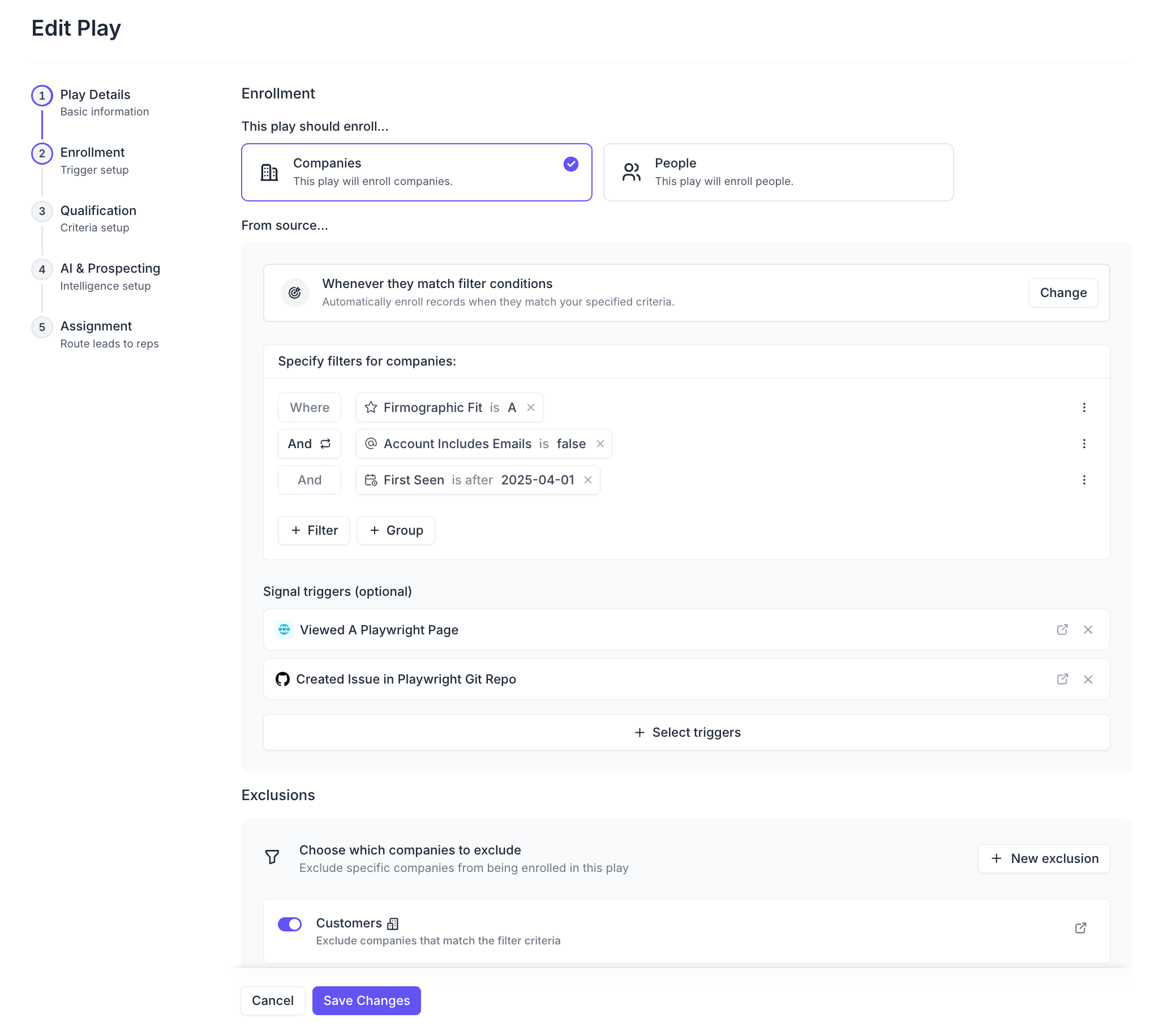Click Save Changes button
This screenshot has width=1176, height=1031.
tap(367, 1000)
